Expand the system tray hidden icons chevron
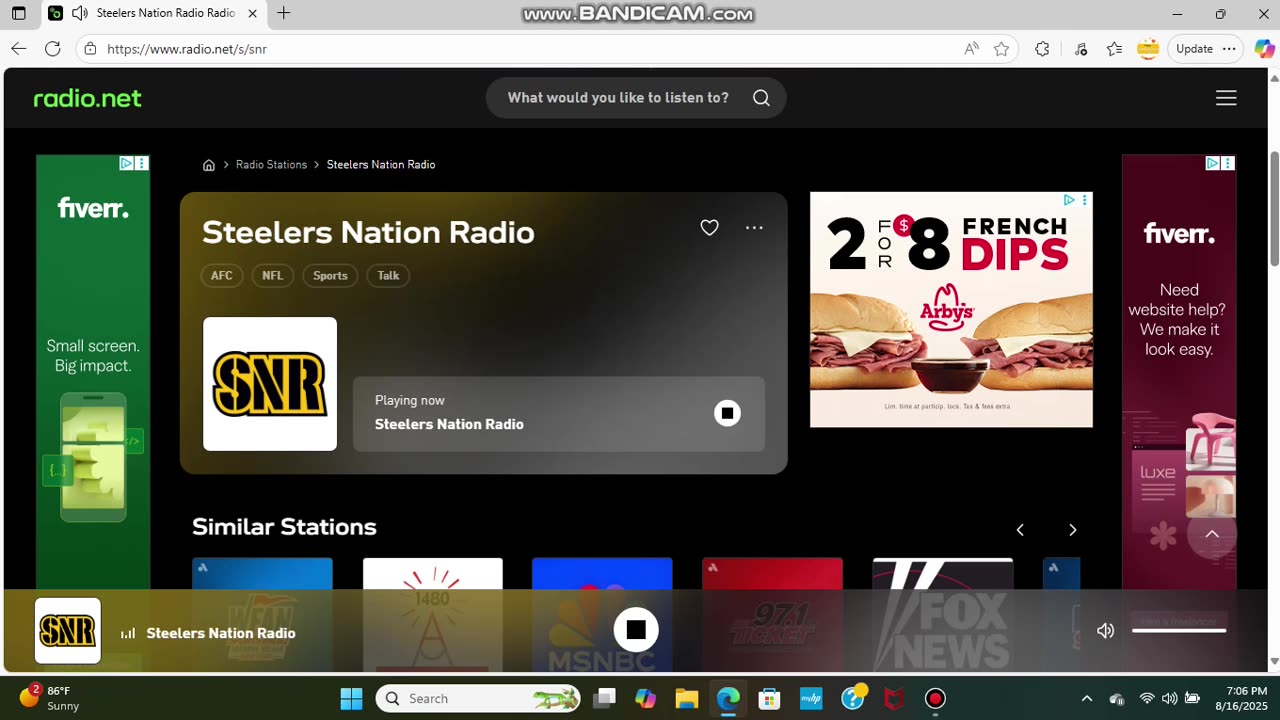This screenshot has width=1280, height=720. coord(1087,698)
